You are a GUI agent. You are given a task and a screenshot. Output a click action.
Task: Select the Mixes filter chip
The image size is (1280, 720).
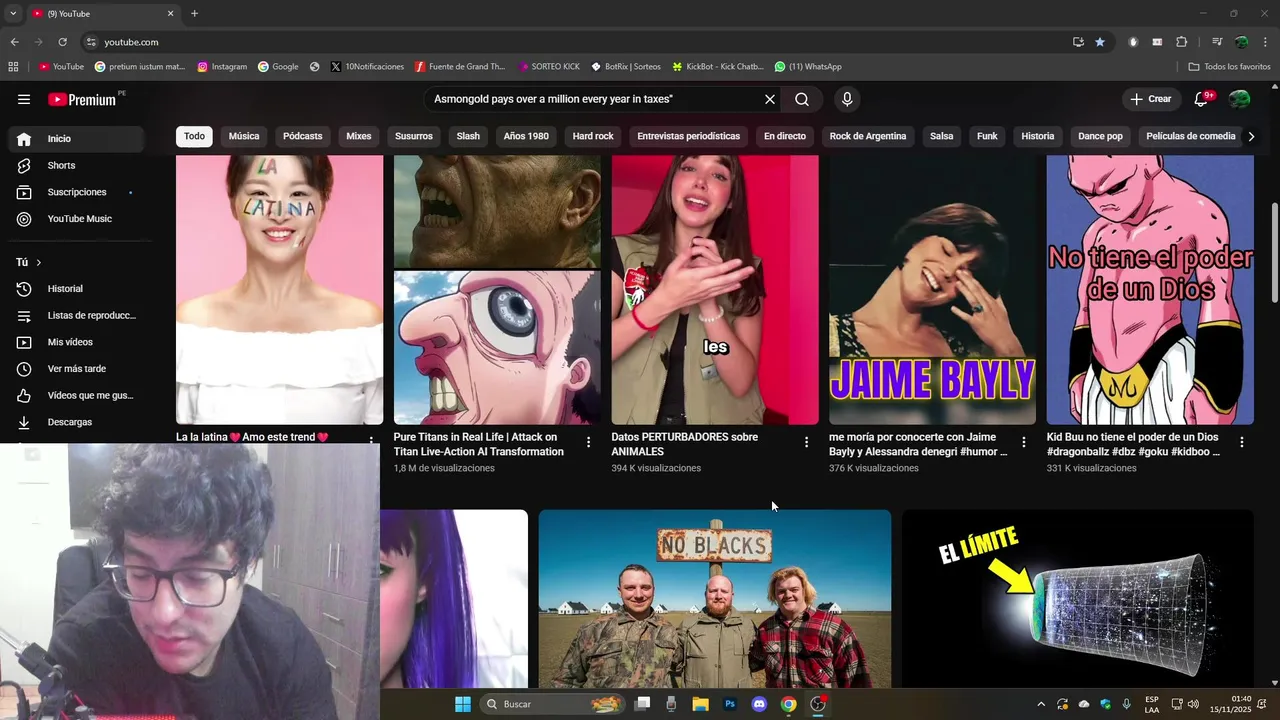coord(359,136)
